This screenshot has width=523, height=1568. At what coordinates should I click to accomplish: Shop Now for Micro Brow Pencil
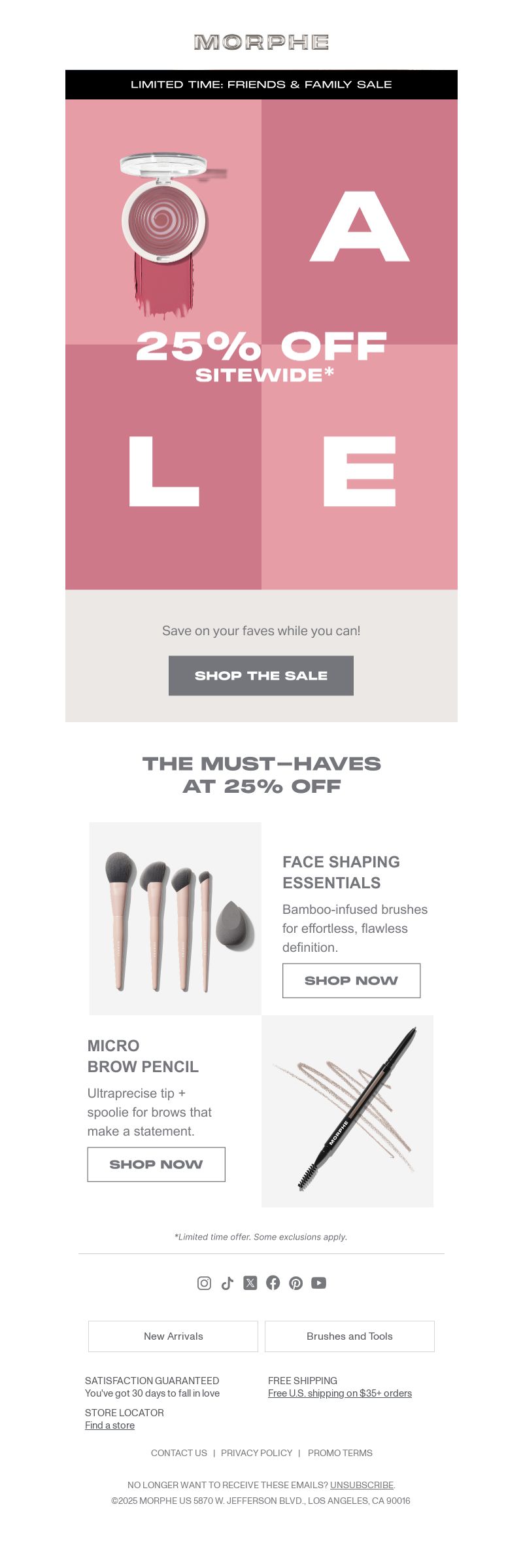coord(156,1164)
